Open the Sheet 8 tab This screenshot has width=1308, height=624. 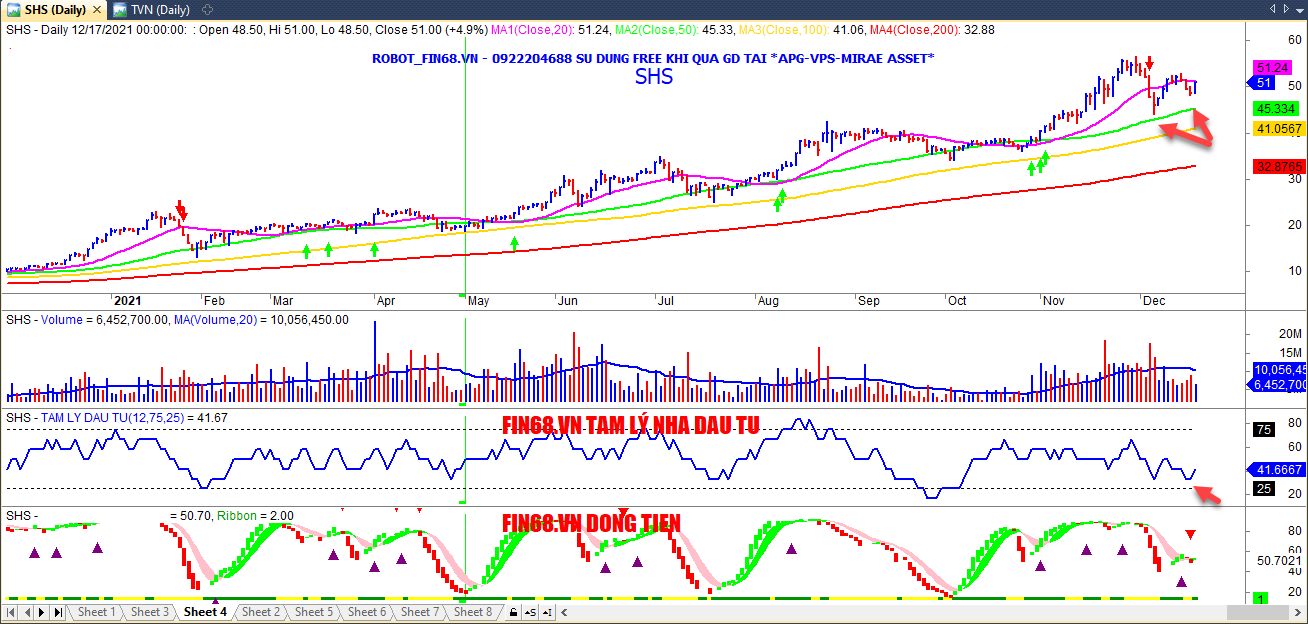pos(472,612)
